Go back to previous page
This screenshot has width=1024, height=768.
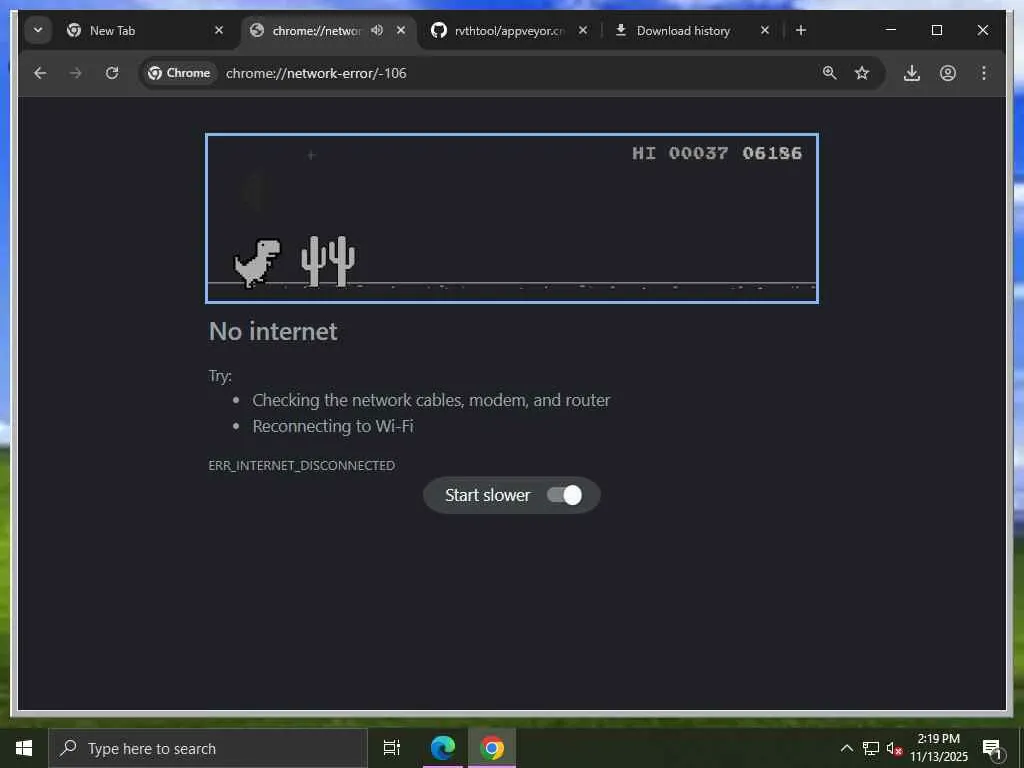(x=40, y=73)
